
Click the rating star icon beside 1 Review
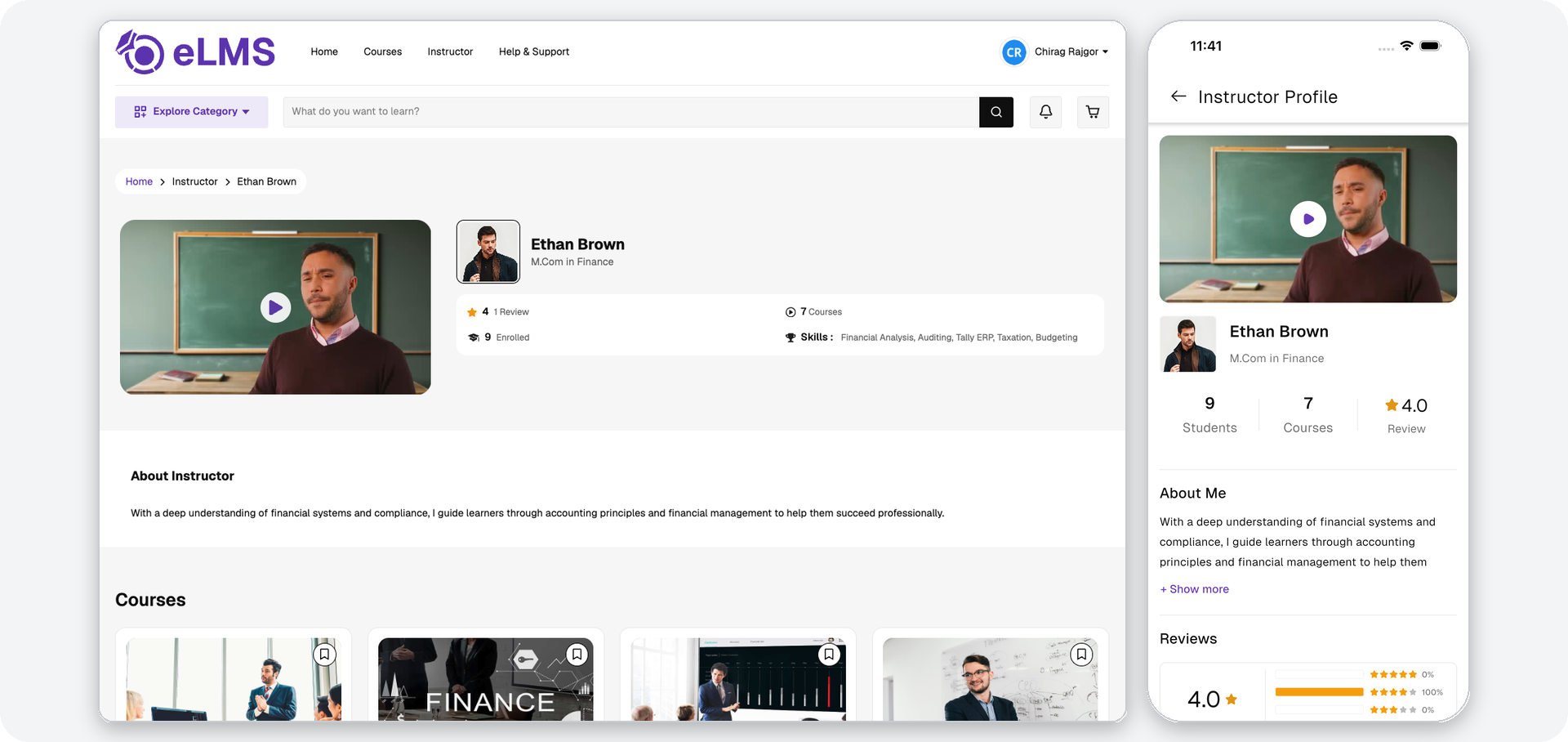[472, 312]
